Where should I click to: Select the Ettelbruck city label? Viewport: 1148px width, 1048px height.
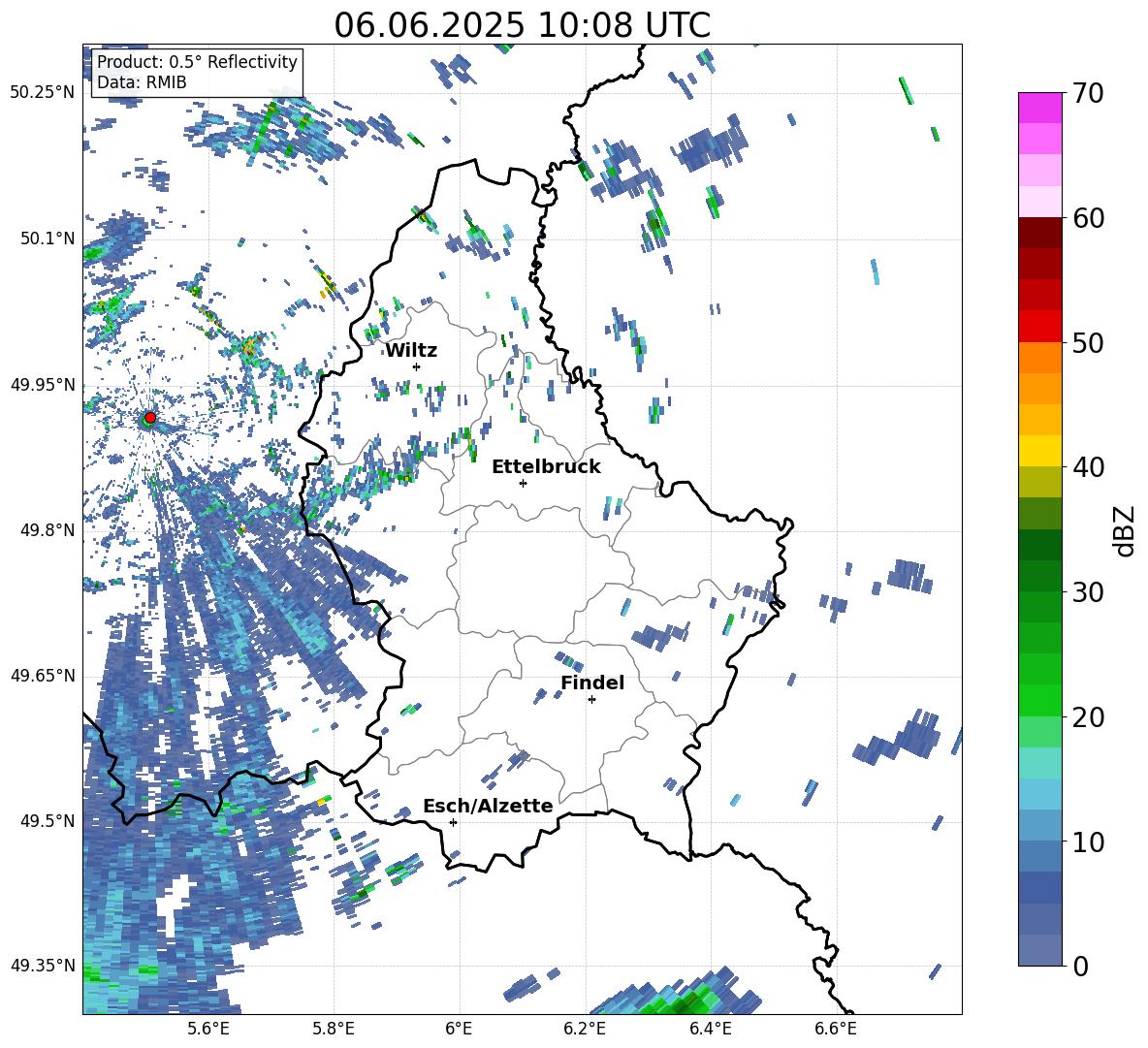[x=546, y=467]
